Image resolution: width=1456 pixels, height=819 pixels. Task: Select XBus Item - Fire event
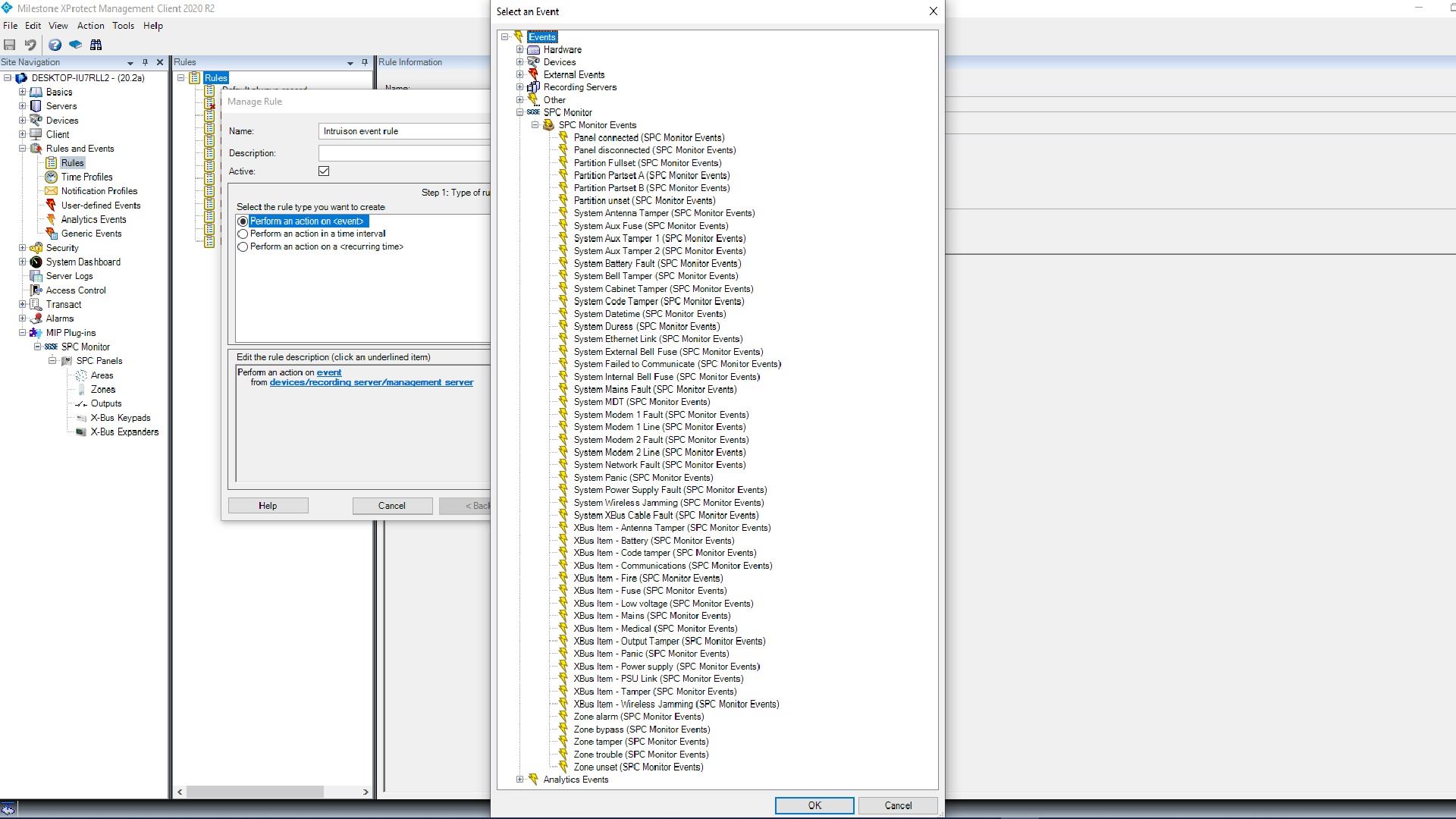point(648,578)
